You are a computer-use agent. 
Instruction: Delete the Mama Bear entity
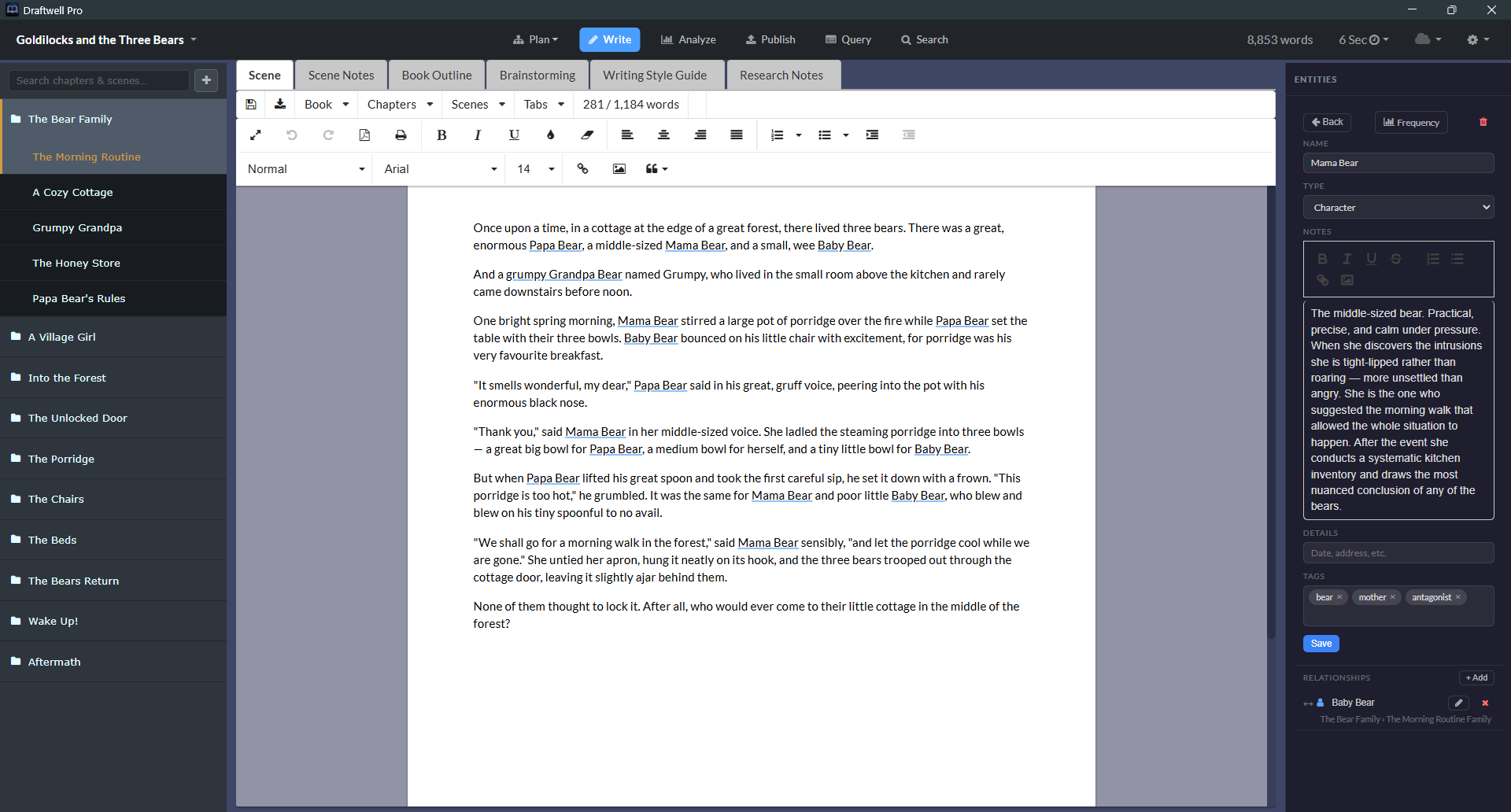(1483, 122)
